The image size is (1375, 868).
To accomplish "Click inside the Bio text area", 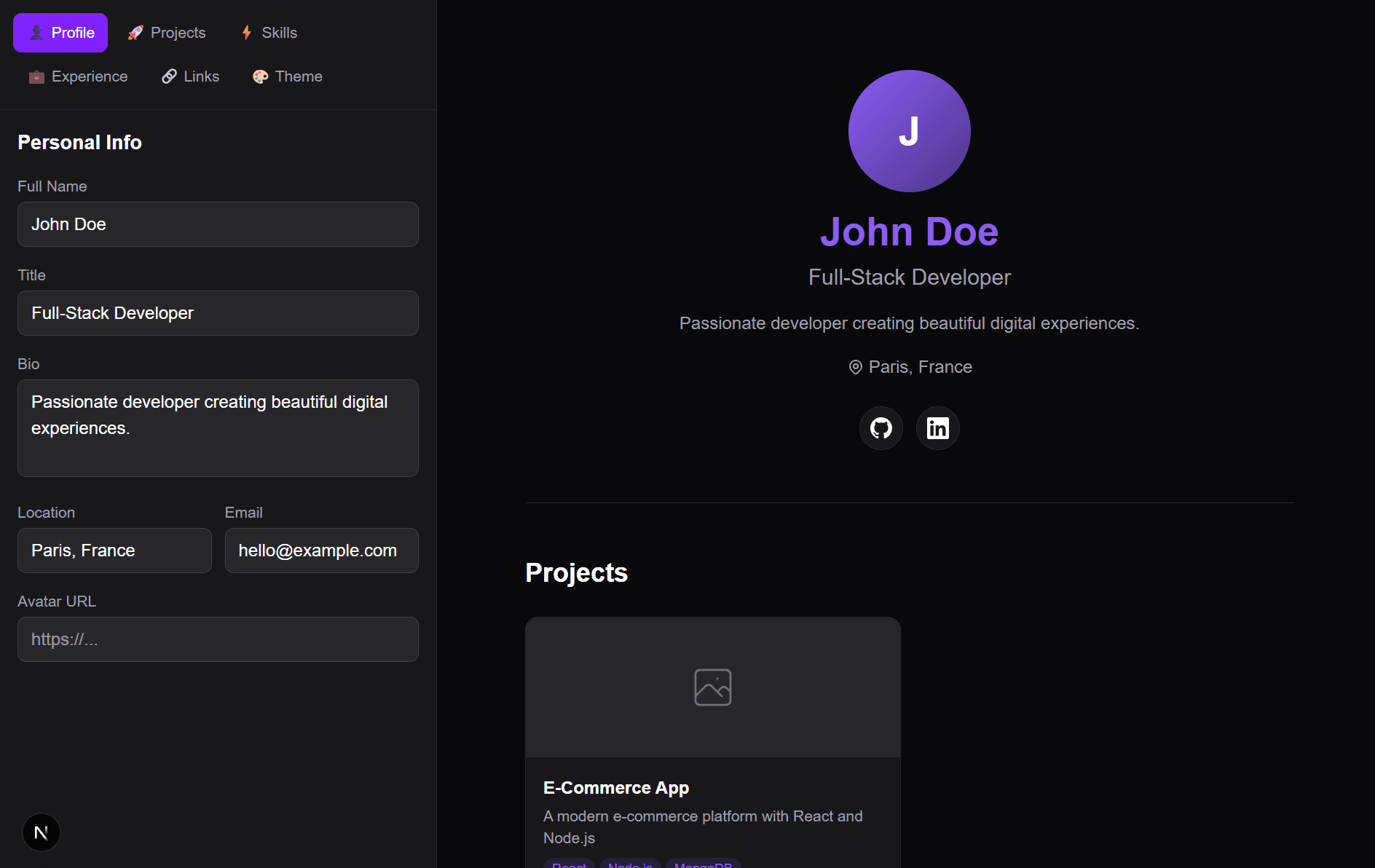I will tap(218, 428).
